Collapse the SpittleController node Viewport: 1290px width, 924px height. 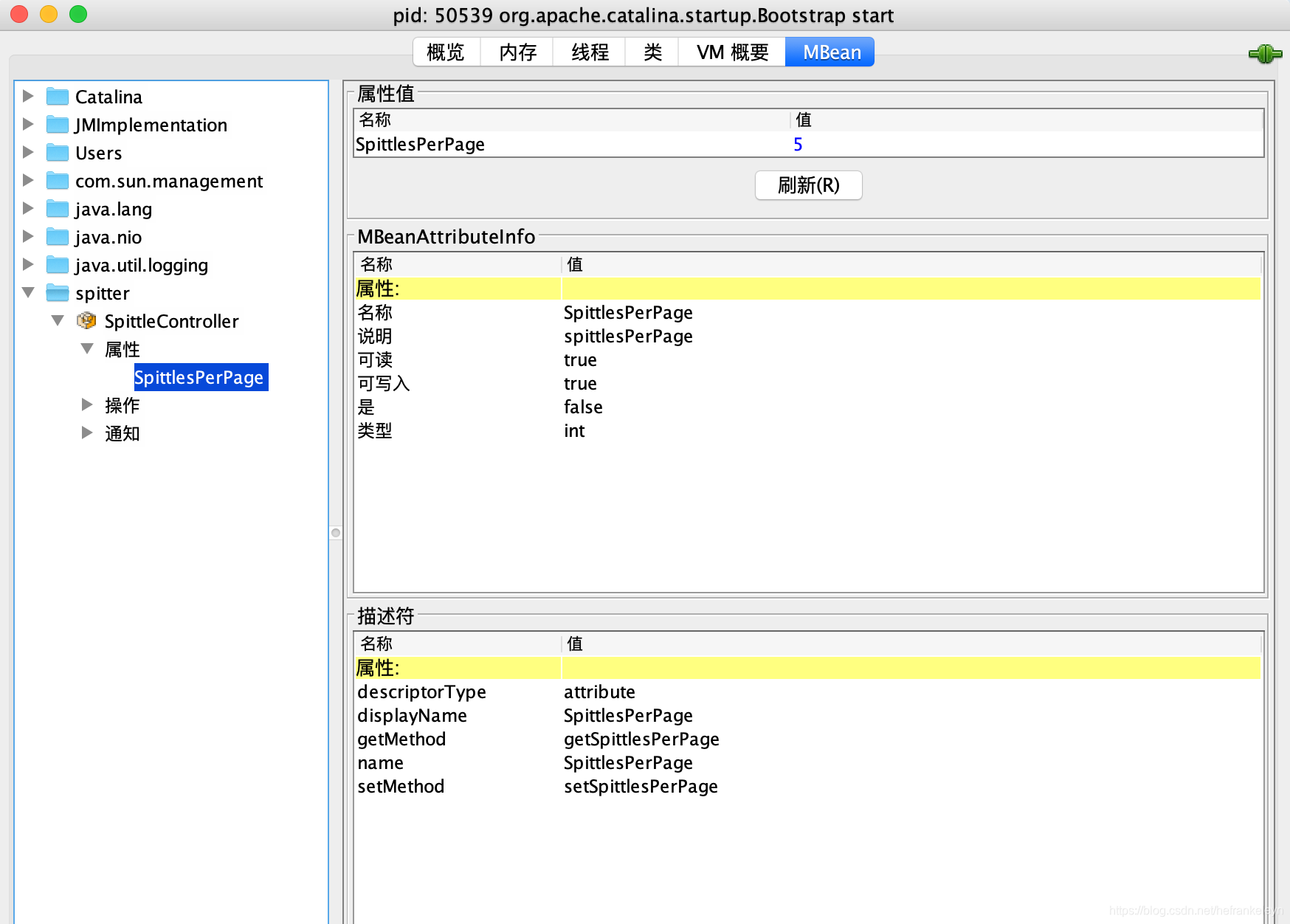(x=58, y=320)
